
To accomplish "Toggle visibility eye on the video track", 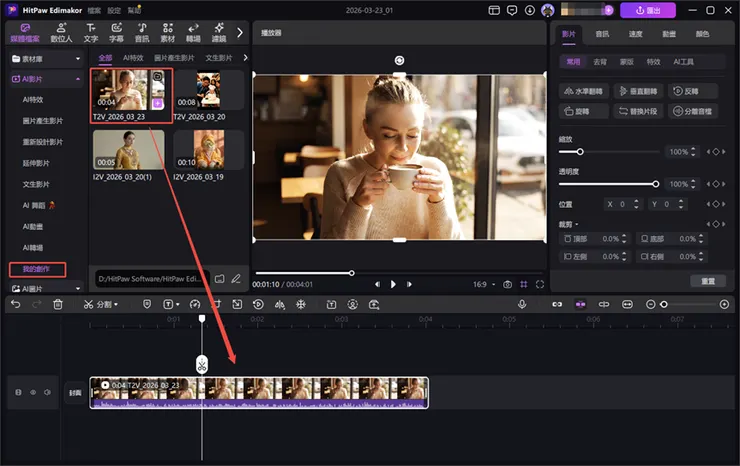I will [x=32, y=392].
